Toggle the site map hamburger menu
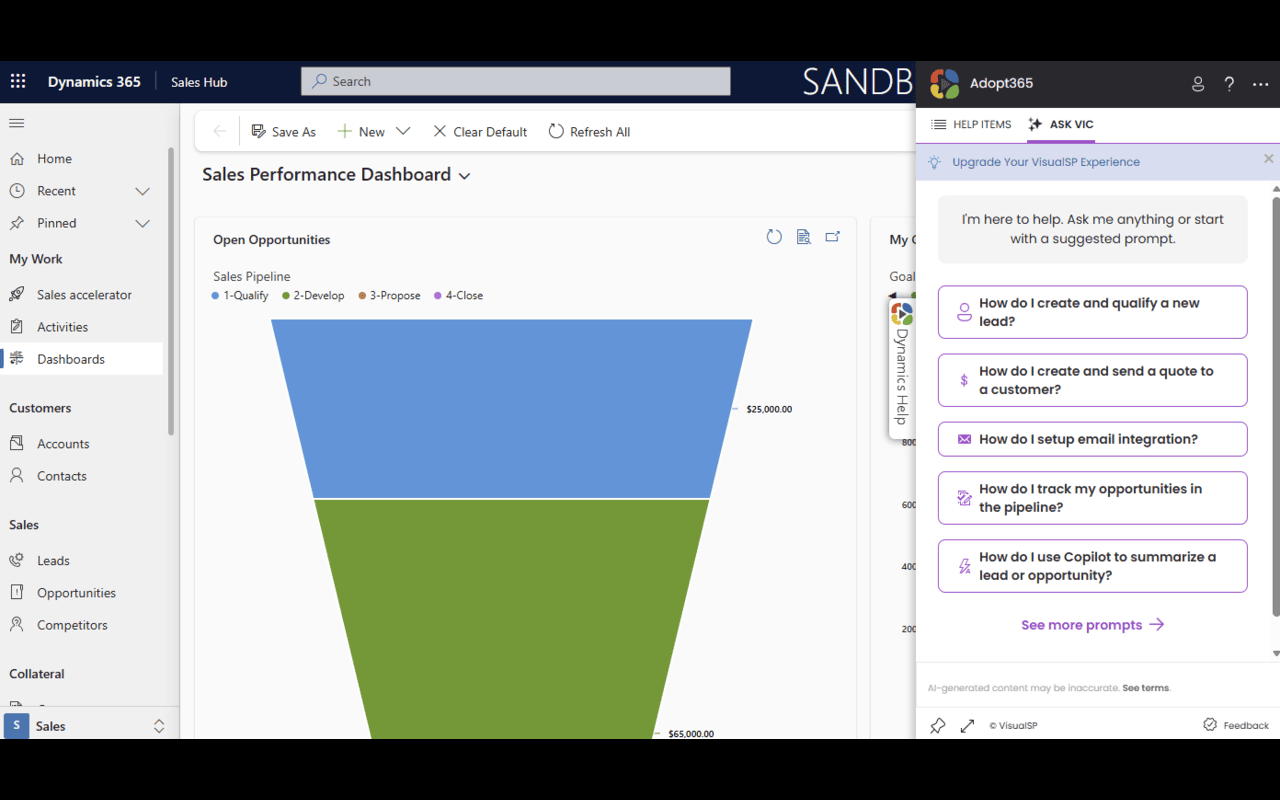Image resolution: width=1280 pixels, height=800 pixels. tap(16, 123)
